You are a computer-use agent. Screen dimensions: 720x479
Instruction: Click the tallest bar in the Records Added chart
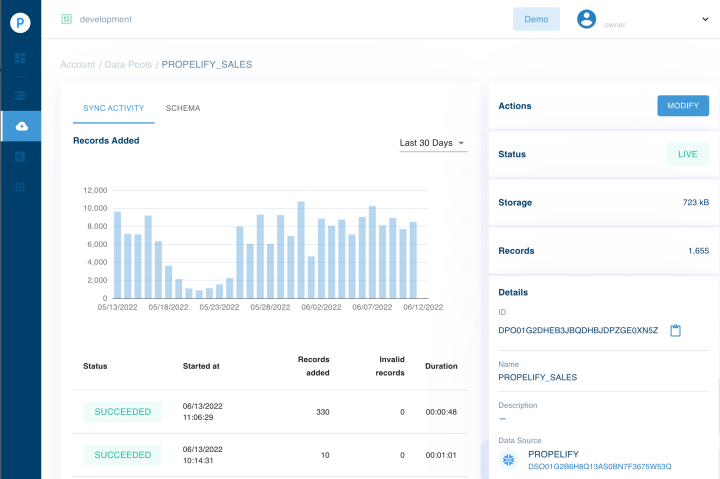[301, 250]
